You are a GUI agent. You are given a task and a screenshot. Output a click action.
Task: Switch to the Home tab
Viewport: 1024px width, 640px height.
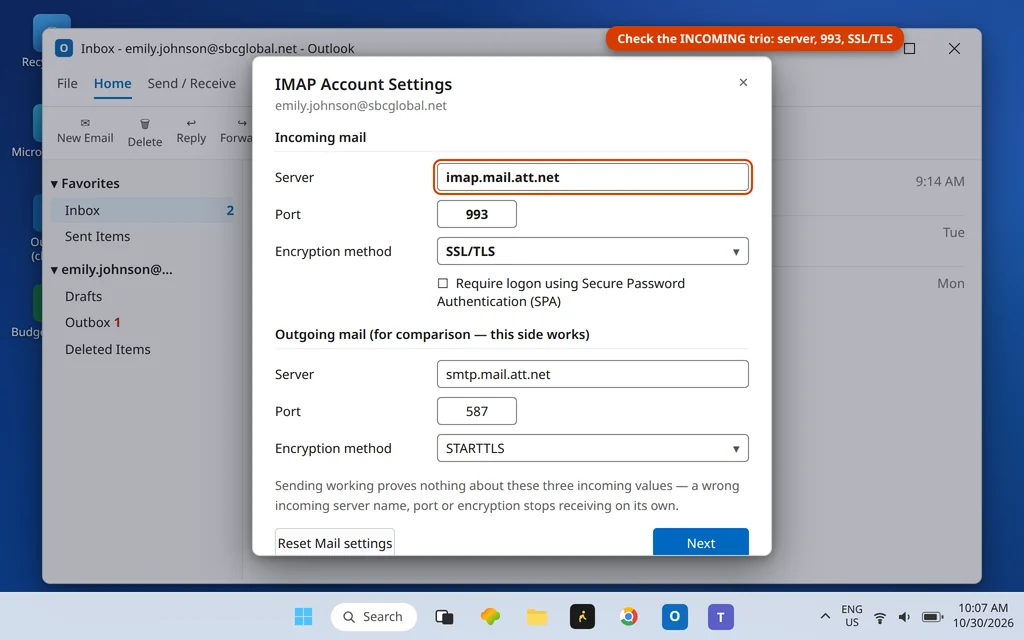point(112,84)
